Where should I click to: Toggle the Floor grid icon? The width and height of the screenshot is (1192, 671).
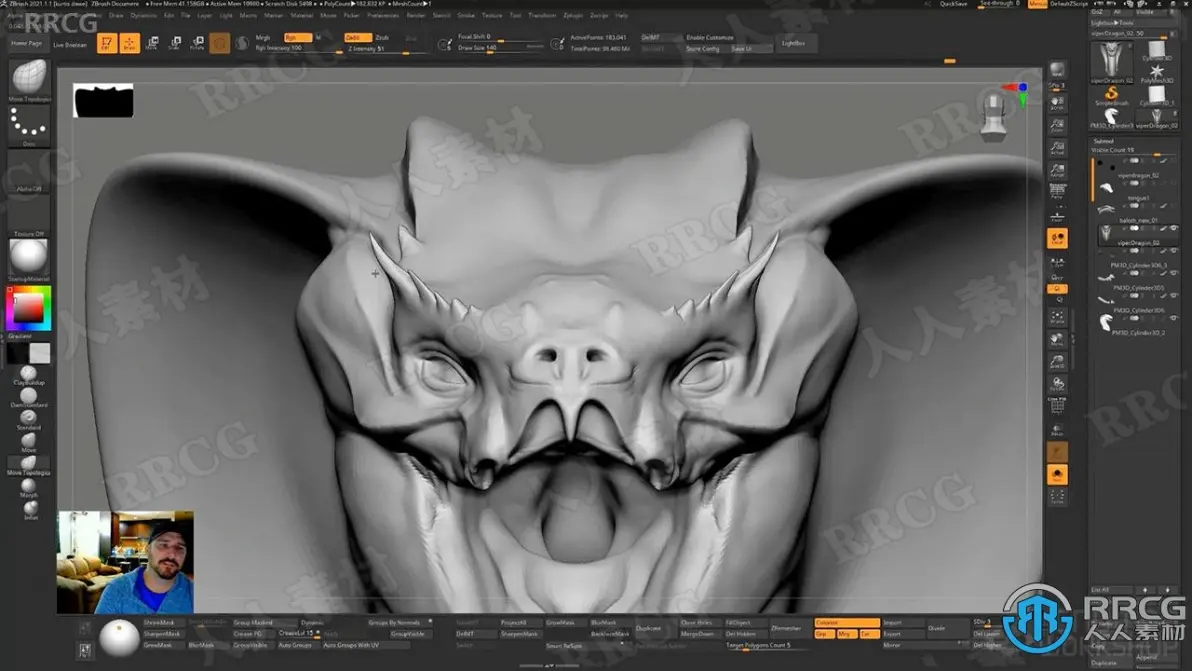[1057, 216]
